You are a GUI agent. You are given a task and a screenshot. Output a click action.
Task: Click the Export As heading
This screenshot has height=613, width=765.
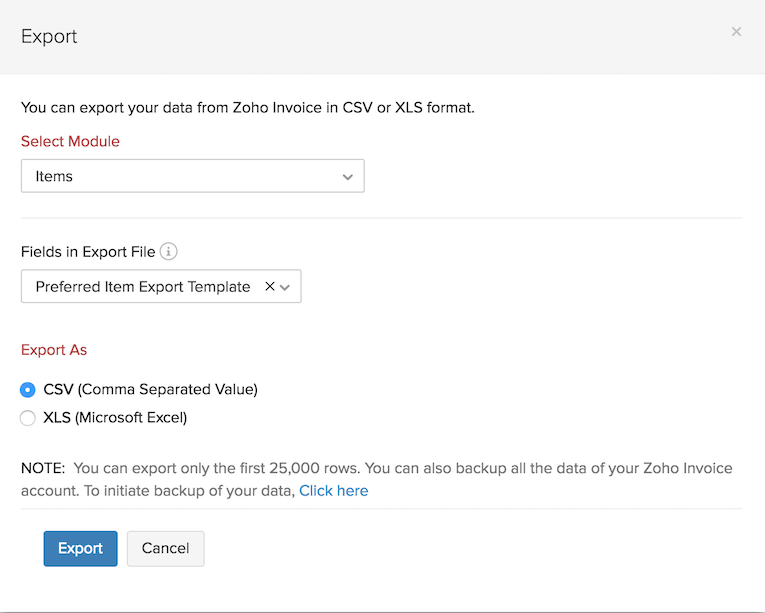pos(54,350)
